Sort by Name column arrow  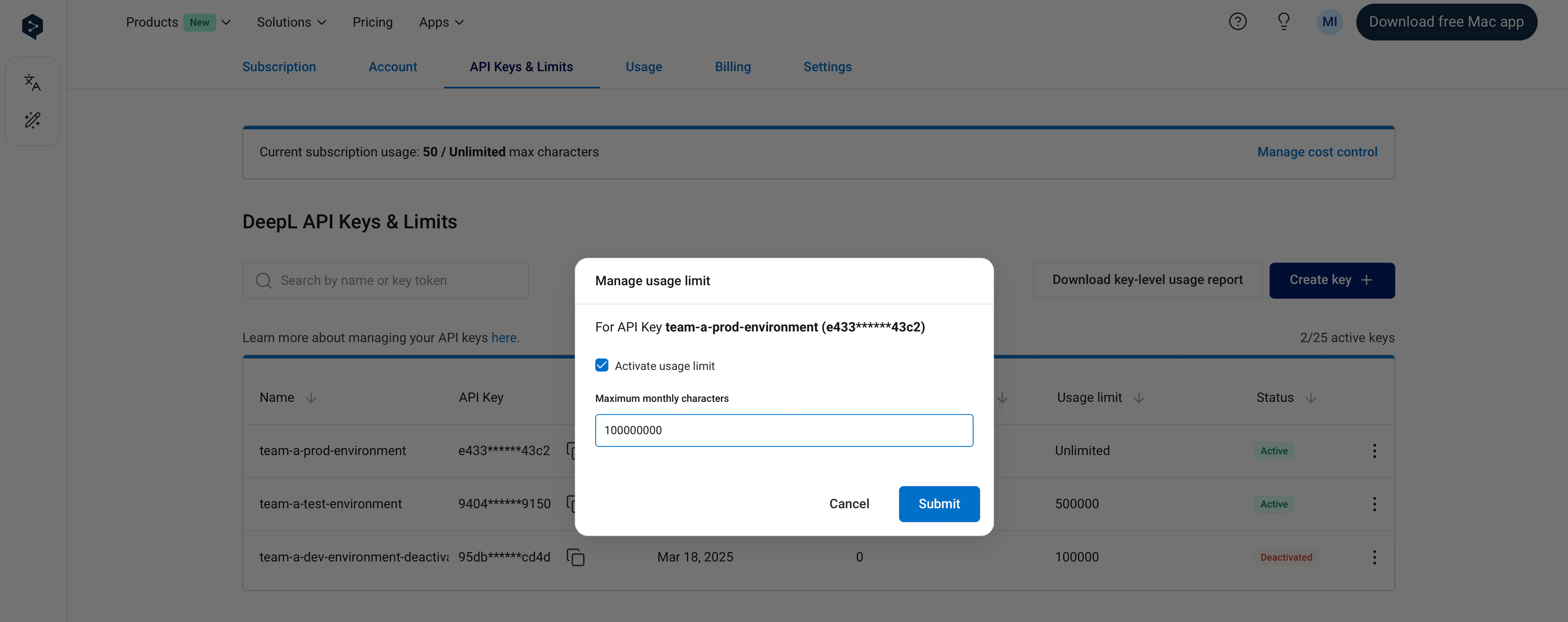[311, 398]
